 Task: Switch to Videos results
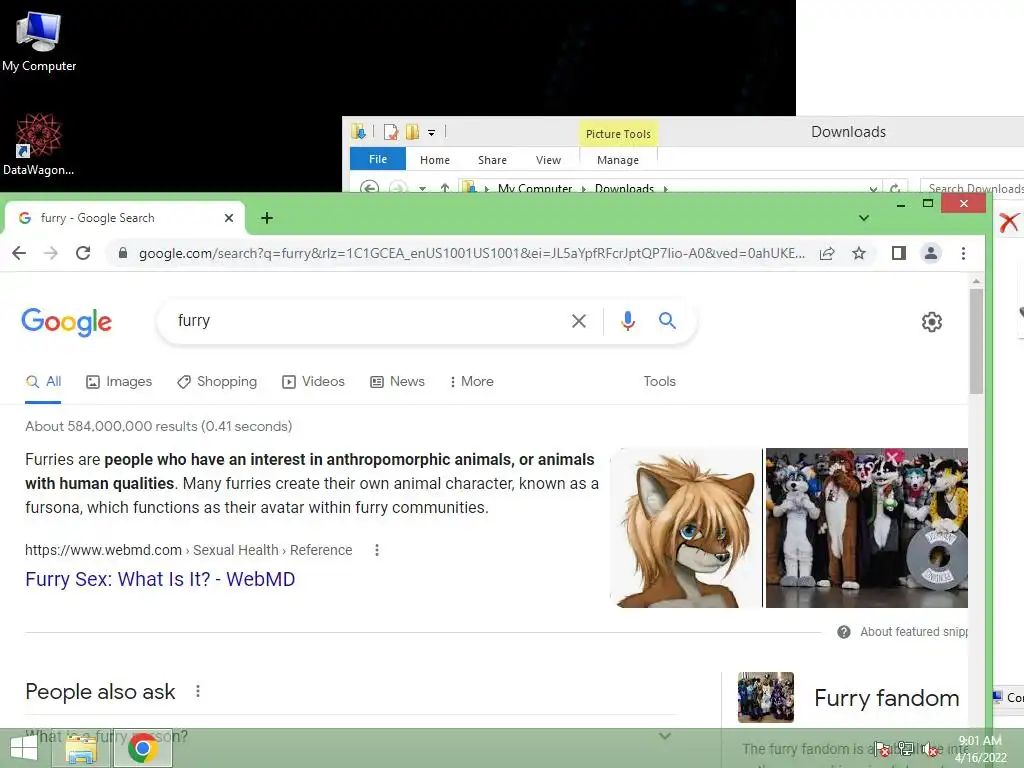tap(313, 381)
